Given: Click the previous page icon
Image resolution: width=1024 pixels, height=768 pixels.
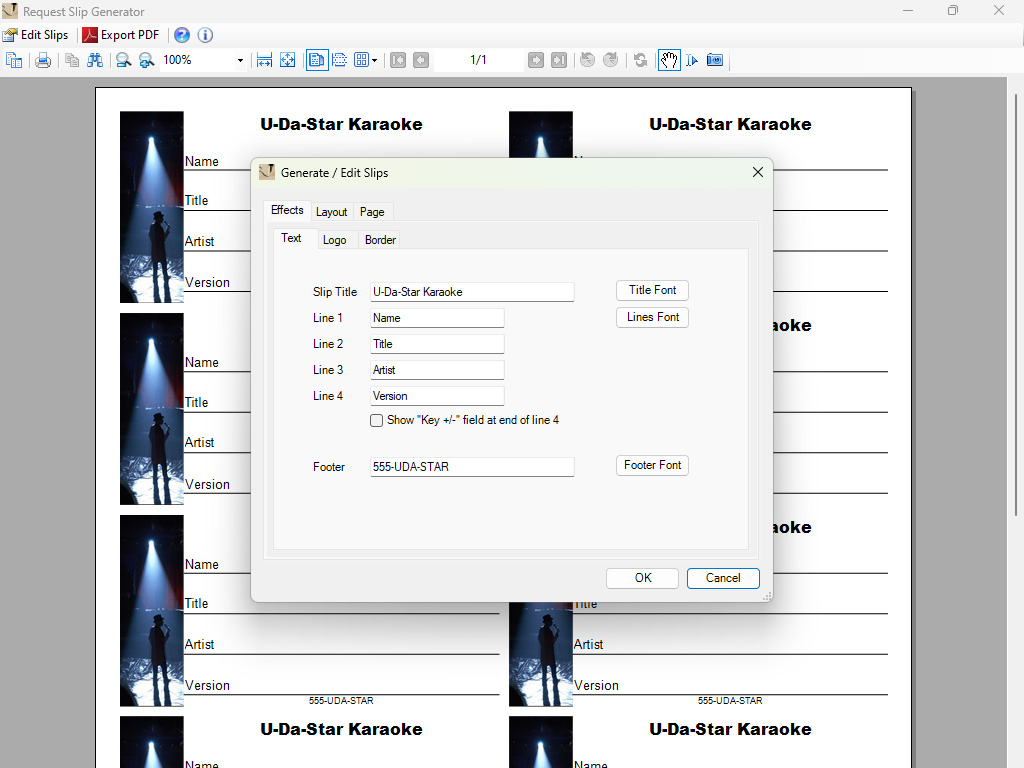Looking at the screenshot, I should coord(421,60).
